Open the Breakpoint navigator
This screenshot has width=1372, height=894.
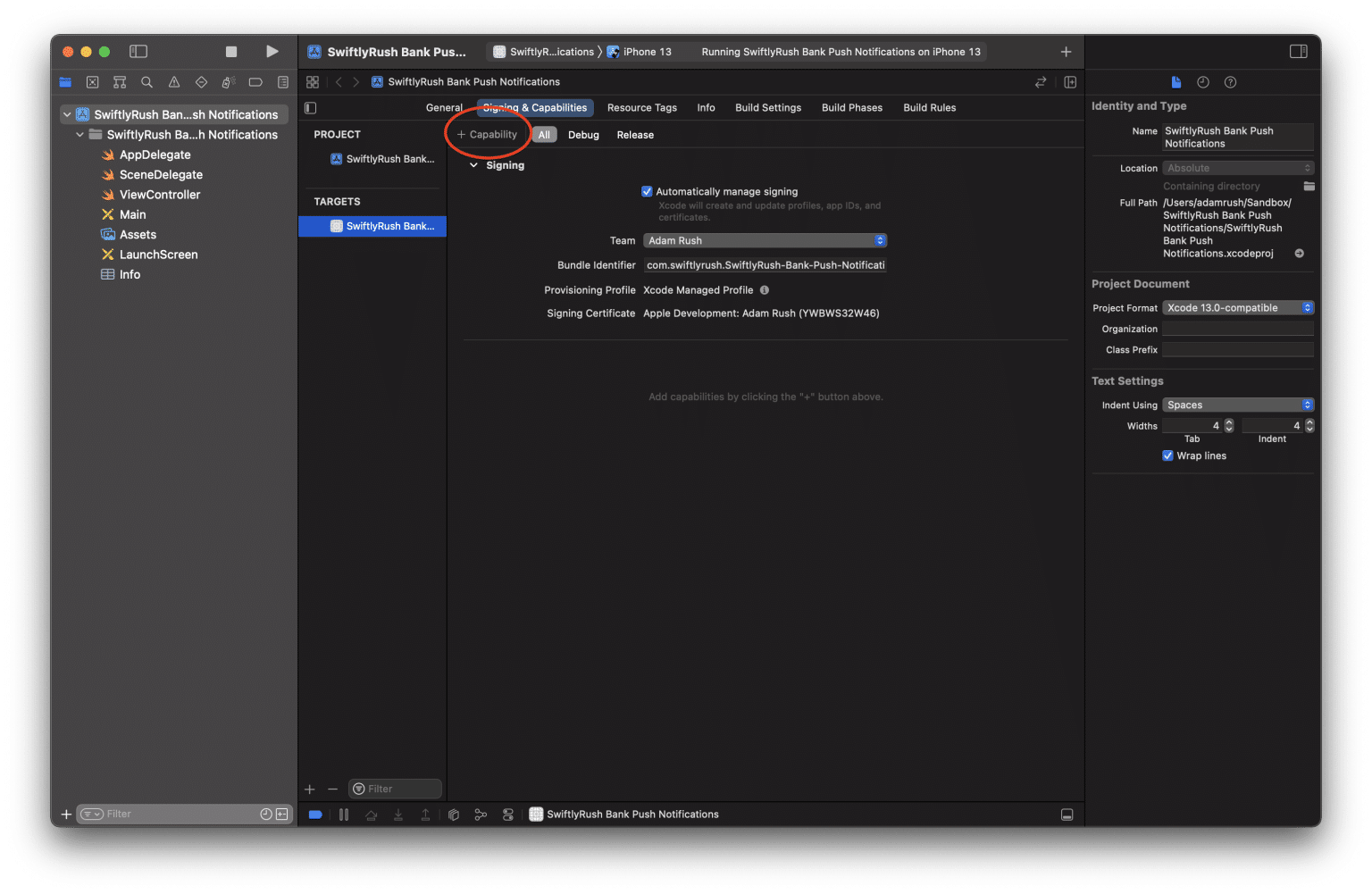point(255,82)
